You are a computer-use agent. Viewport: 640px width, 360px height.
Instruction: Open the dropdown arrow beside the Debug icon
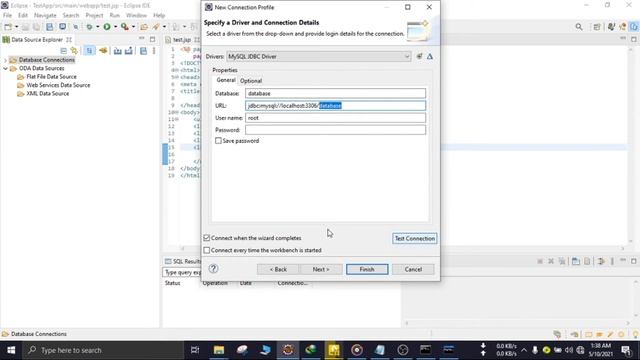point(98,27)
